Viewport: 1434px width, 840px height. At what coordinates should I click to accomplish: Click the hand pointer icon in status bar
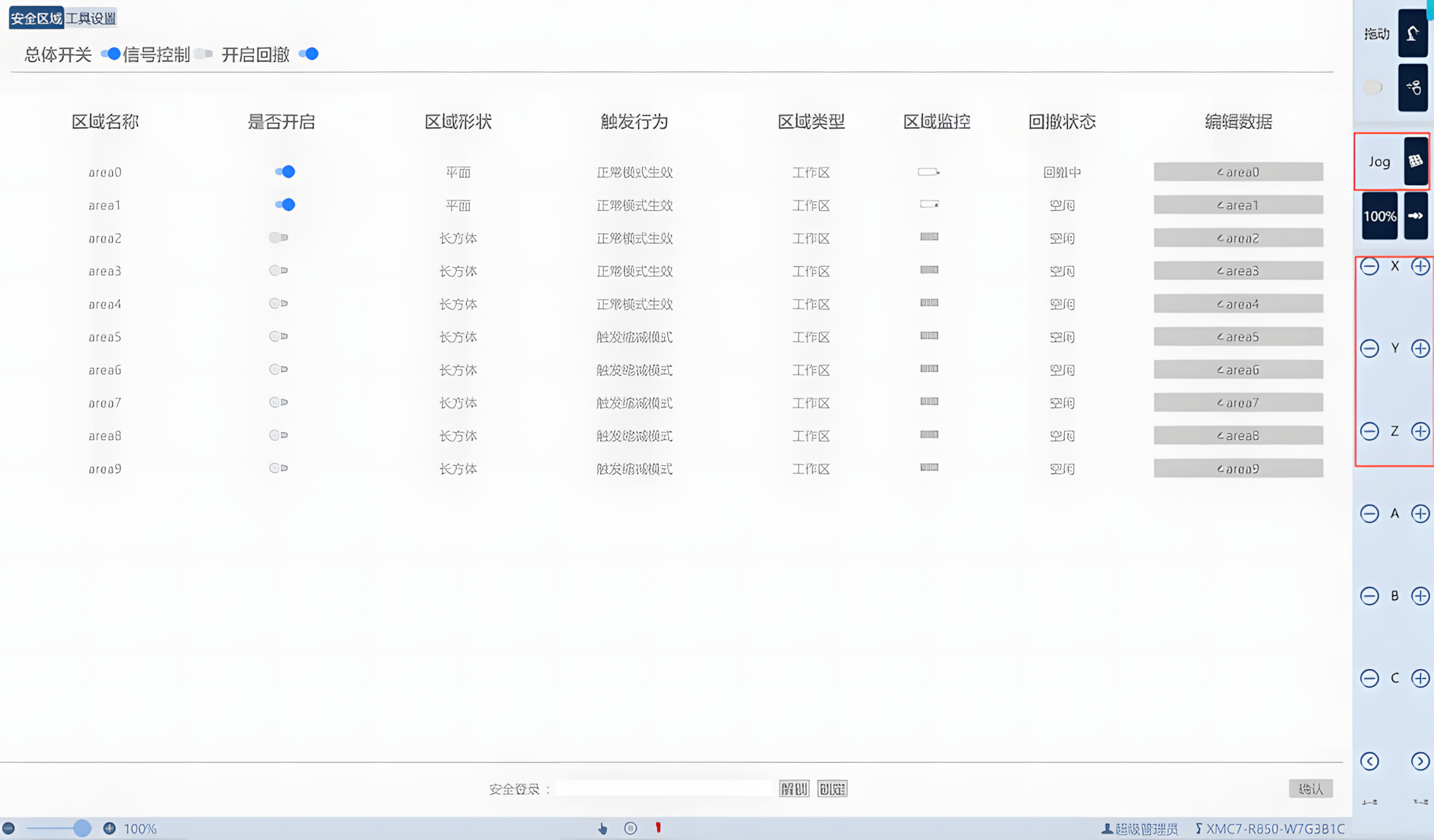click(602, 828)
